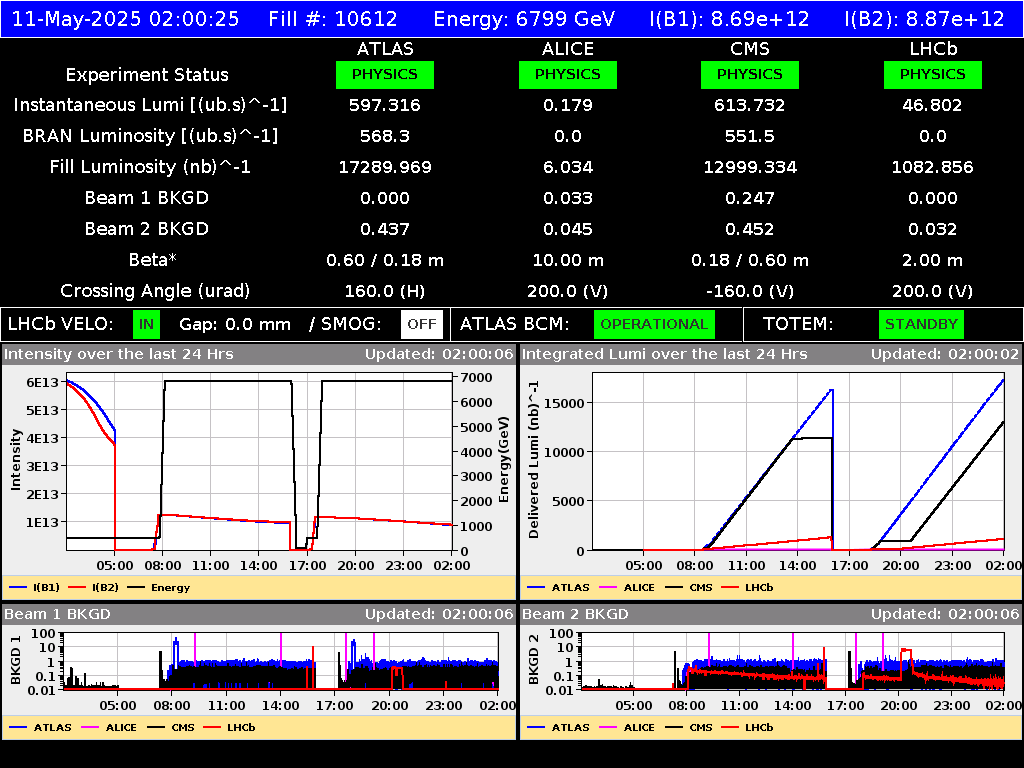Viewport: 1024px width, 768px height.
Task: Select ALICE Beam 1 BKGD value 0.033
Action: tap(568, 198)
